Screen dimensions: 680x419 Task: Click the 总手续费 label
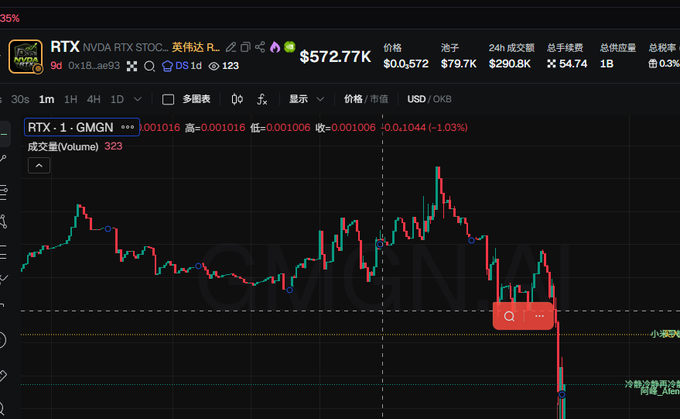565,48
